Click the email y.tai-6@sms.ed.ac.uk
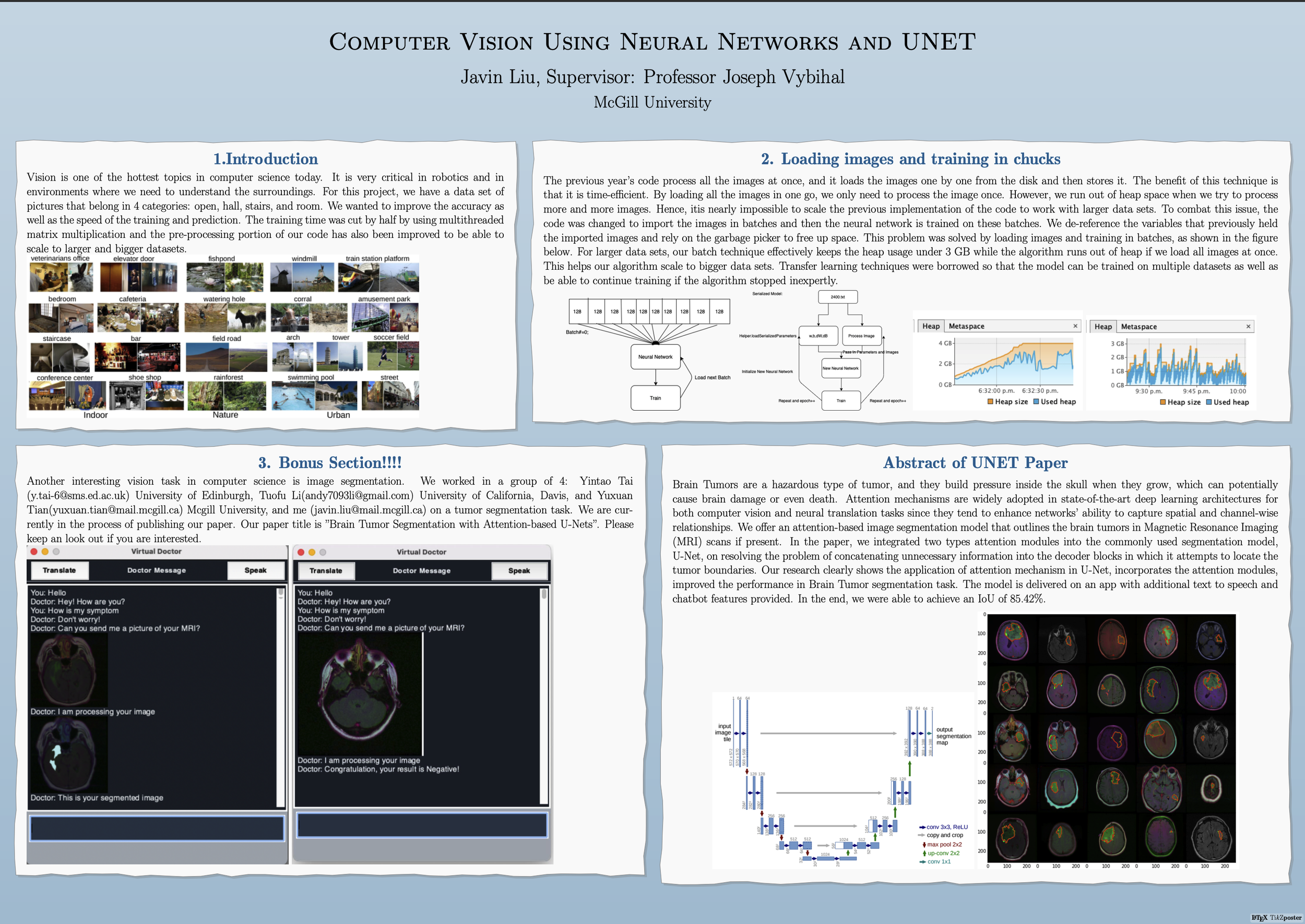Screen dimensions: 1305x924 pos(78,496)
